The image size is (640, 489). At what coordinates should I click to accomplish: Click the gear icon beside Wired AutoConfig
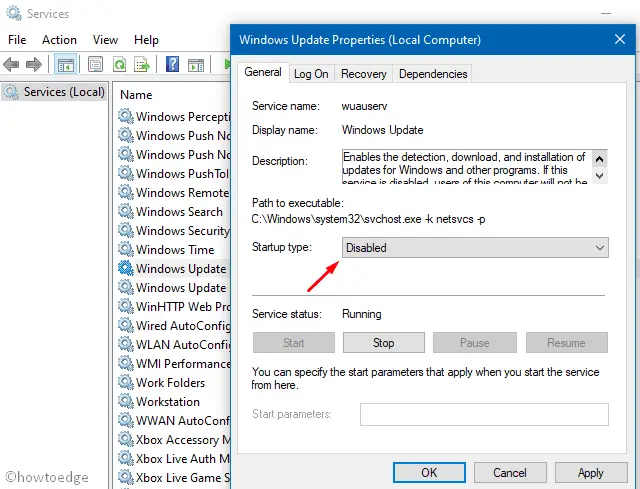(126, 326)
